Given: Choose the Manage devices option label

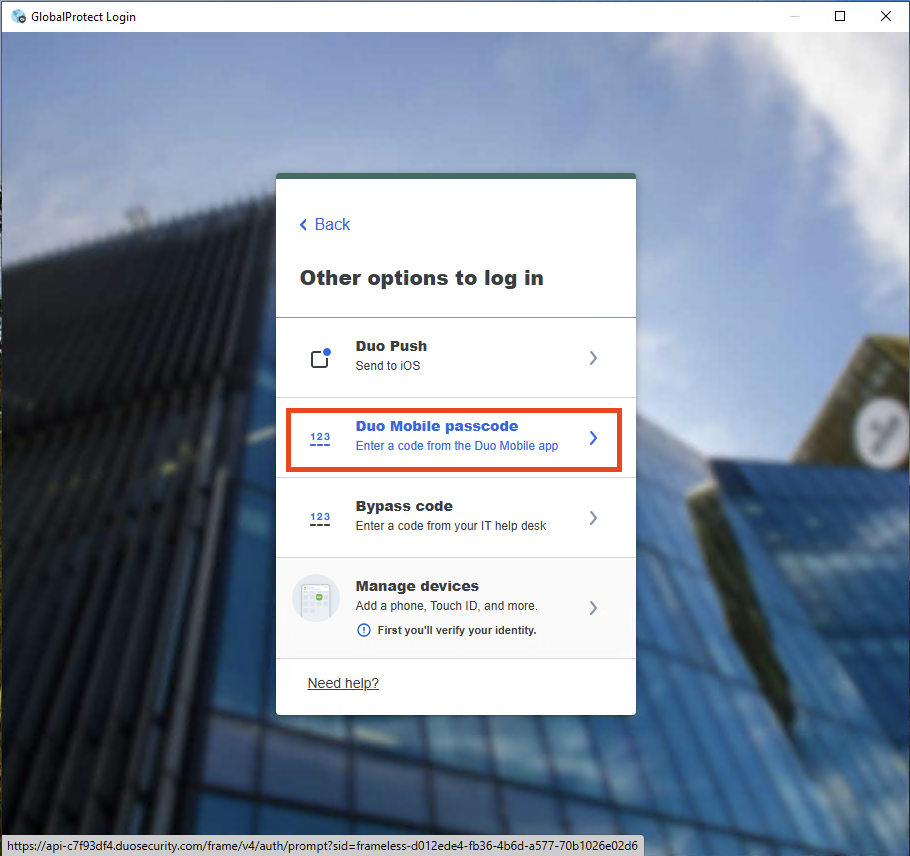Looking at the screenshot, I should pyautogui.click(x=417, y=586).
